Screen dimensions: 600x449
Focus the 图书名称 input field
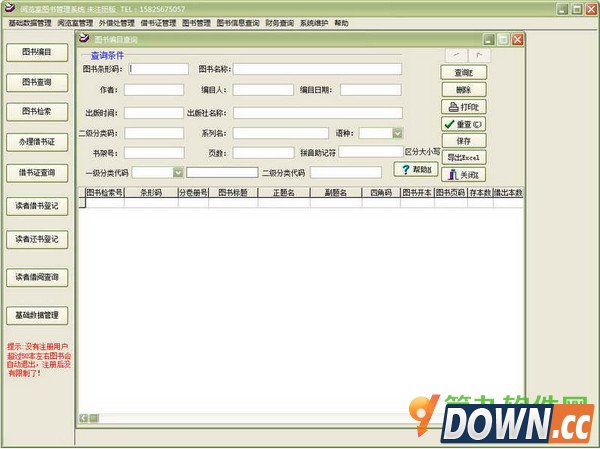[317, 69]
